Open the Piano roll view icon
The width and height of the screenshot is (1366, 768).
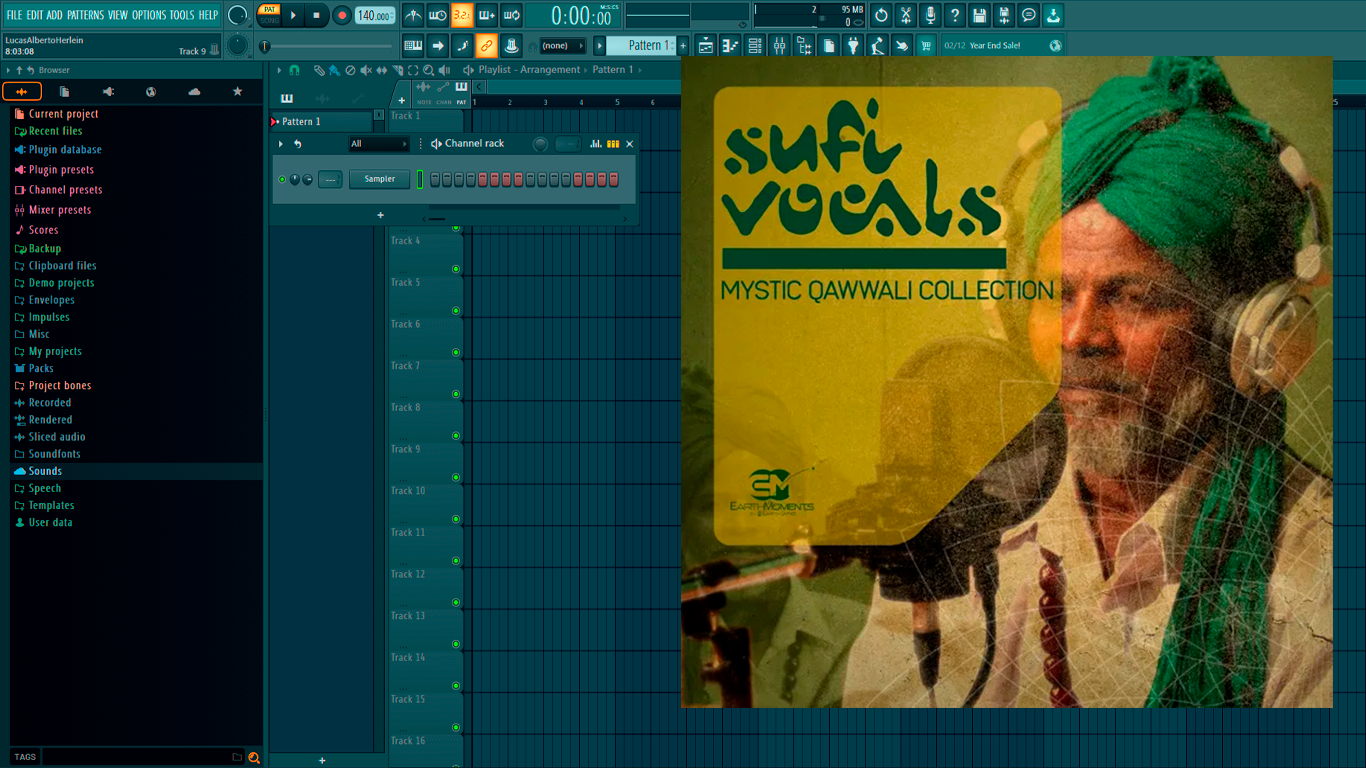pos(730,45)
